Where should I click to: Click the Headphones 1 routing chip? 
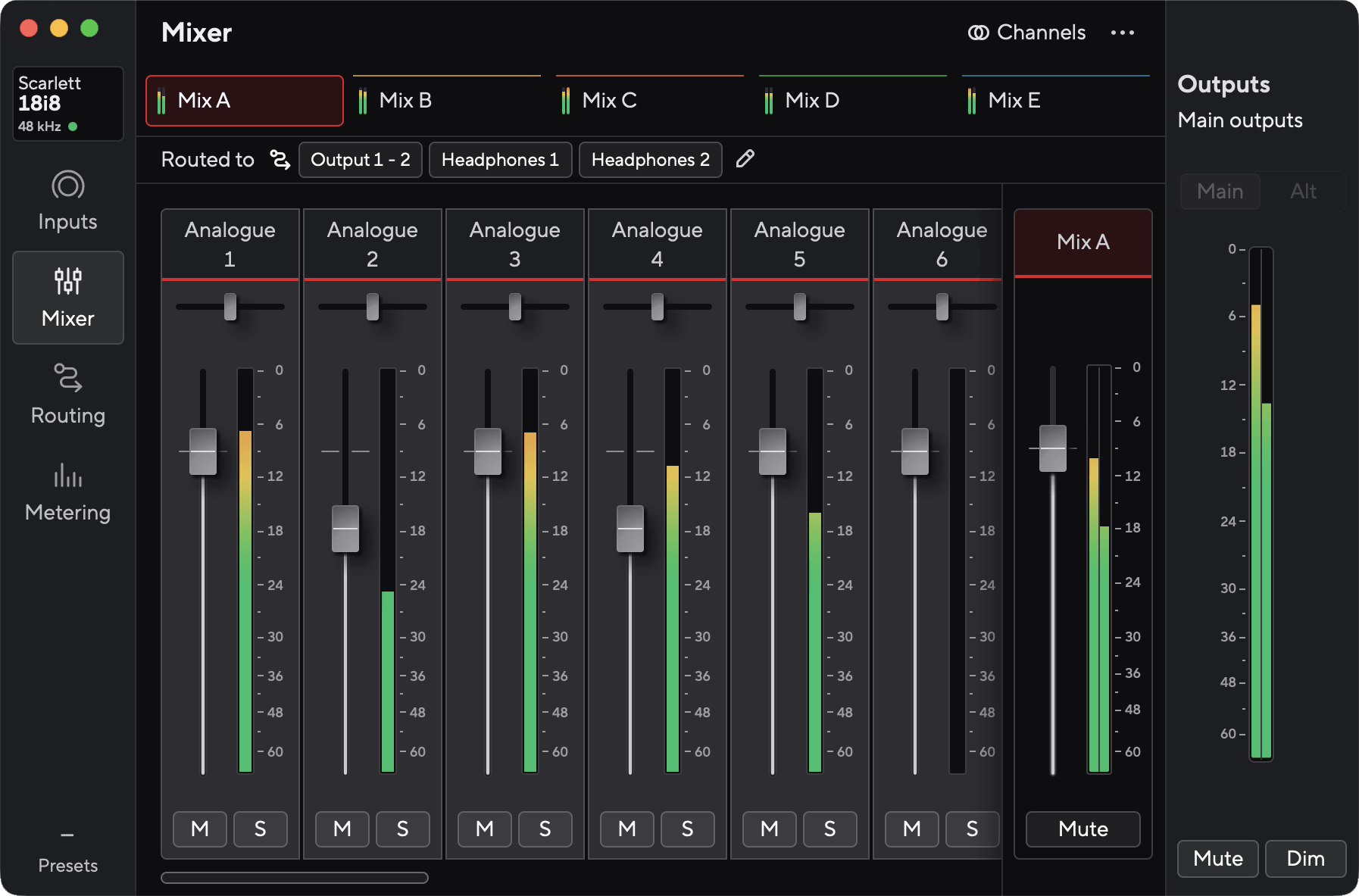500,160
